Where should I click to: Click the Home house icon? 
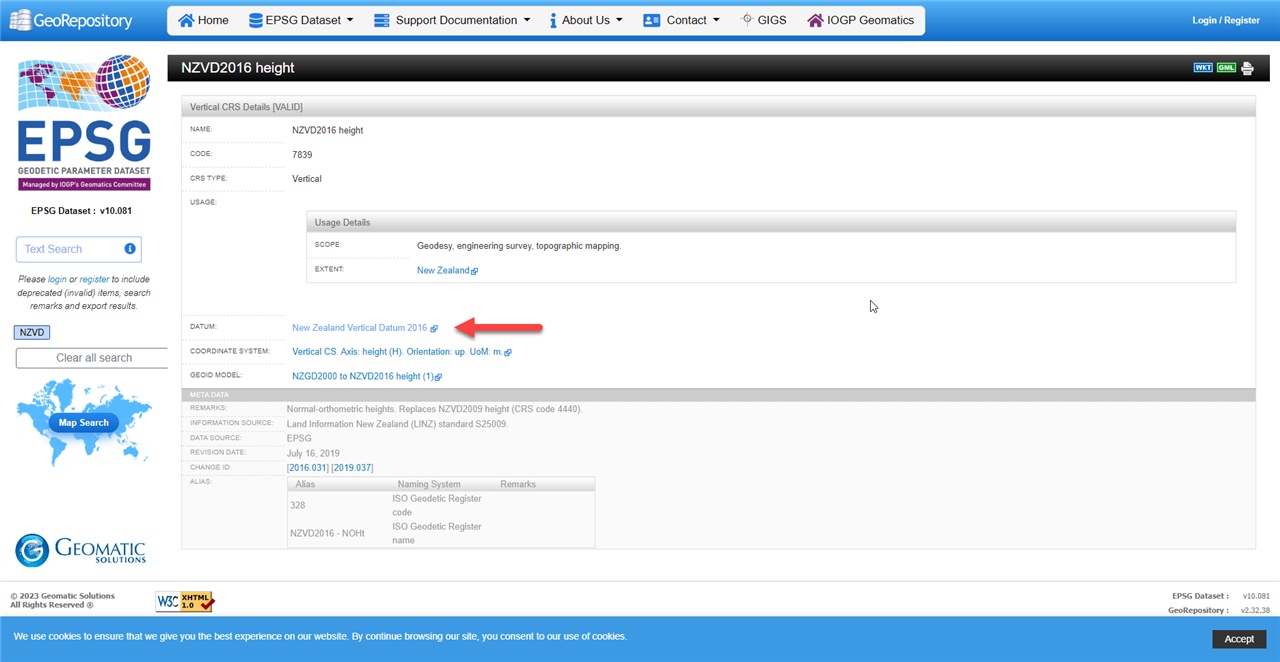pos(186,20)
